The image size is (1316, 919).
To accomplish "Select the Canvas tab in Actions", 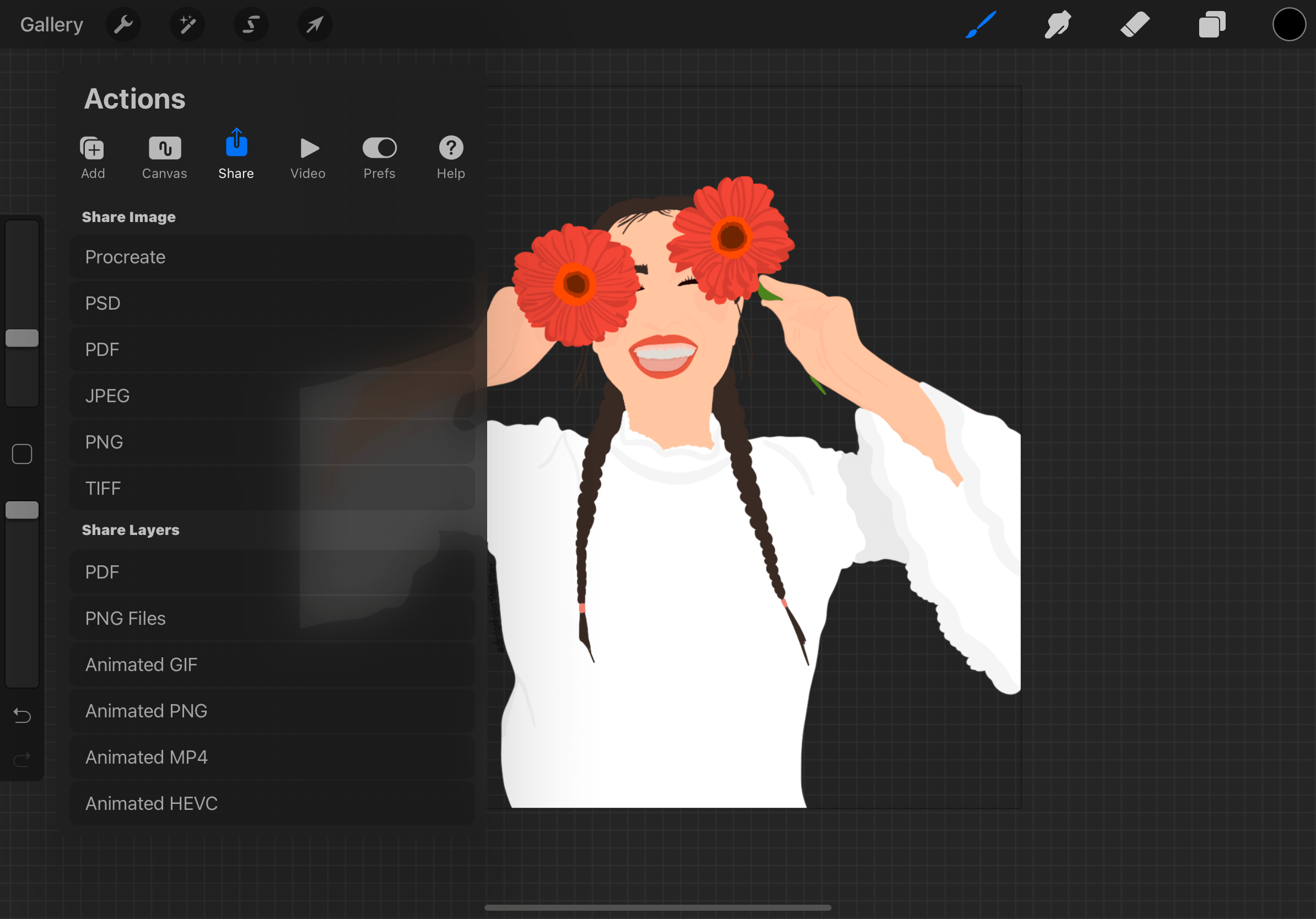I will [x=163, y=156].
